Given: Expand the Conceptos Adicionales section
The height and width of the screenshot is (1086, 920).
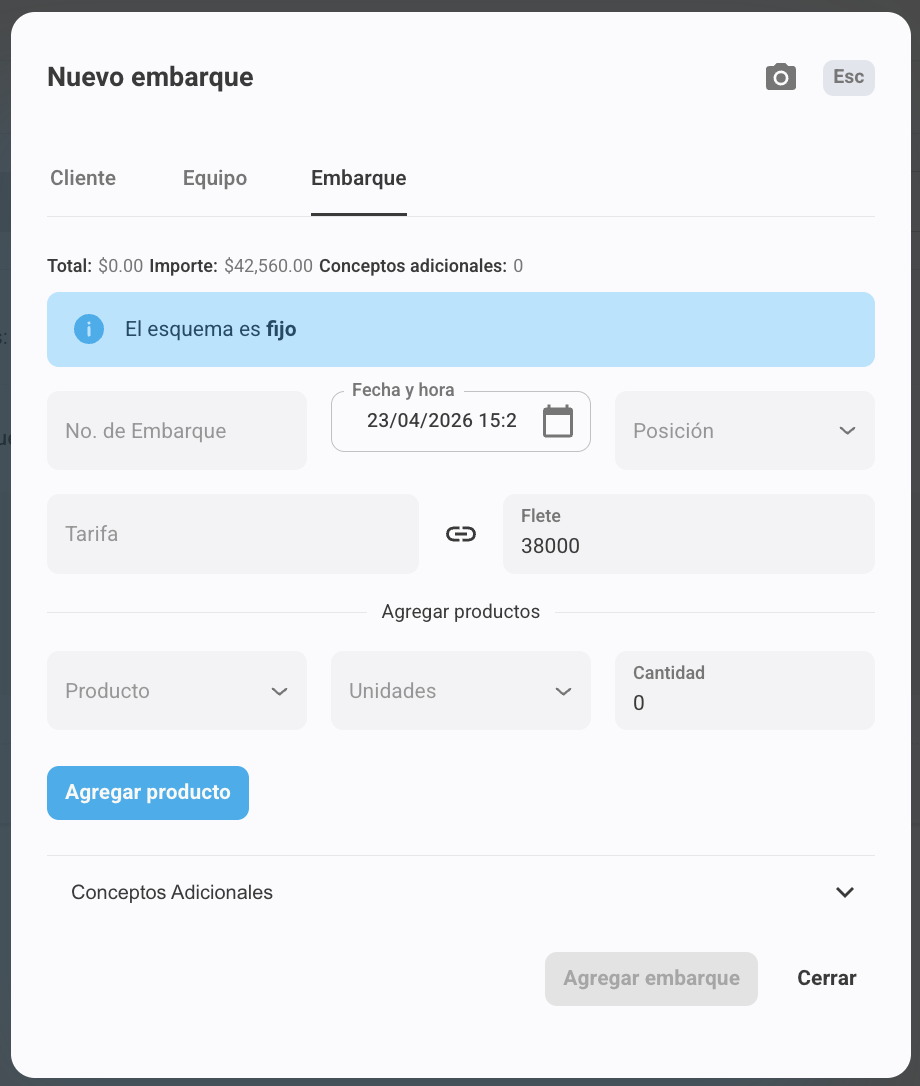Looking at the screenshot, I should [461, 892].
